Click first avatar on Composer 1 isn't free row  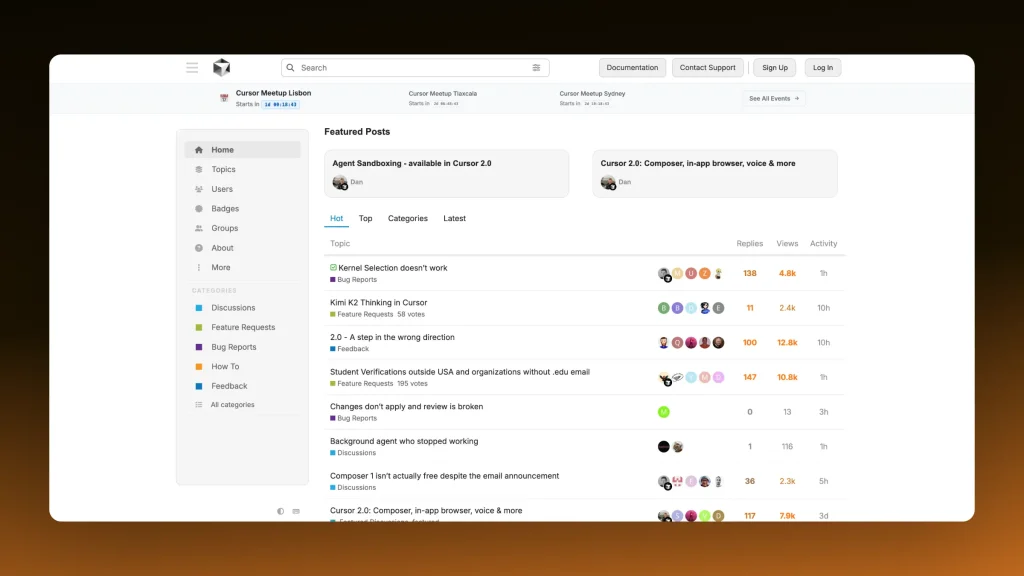(x=664, y=481)
